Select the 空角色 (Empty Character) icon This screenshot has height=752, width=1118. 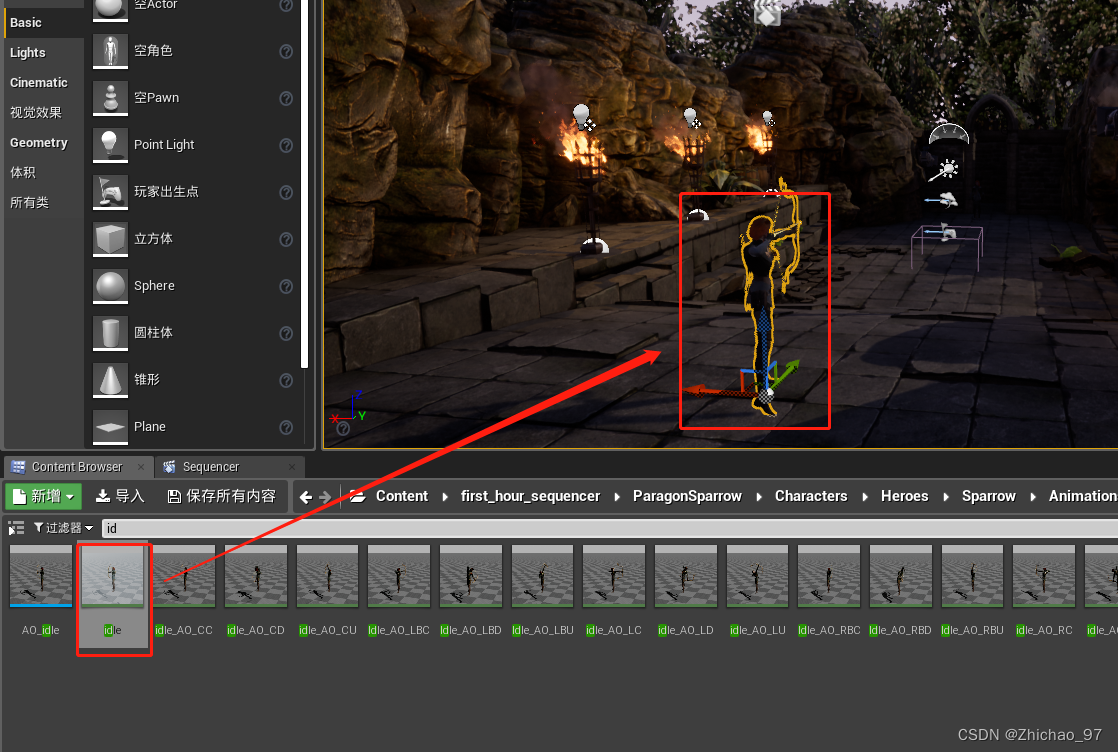point(110,51)
